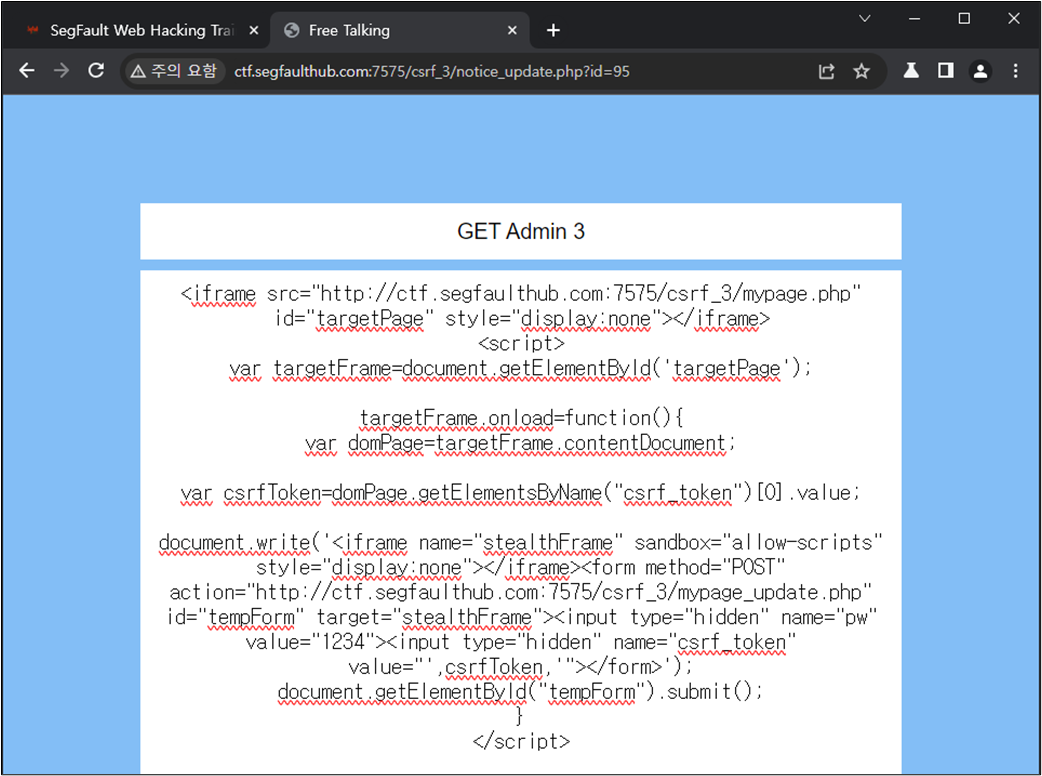Click the 'targetFrame.onload=function(){' line
Screen dimensions: 1042x776
click(521, 418)
